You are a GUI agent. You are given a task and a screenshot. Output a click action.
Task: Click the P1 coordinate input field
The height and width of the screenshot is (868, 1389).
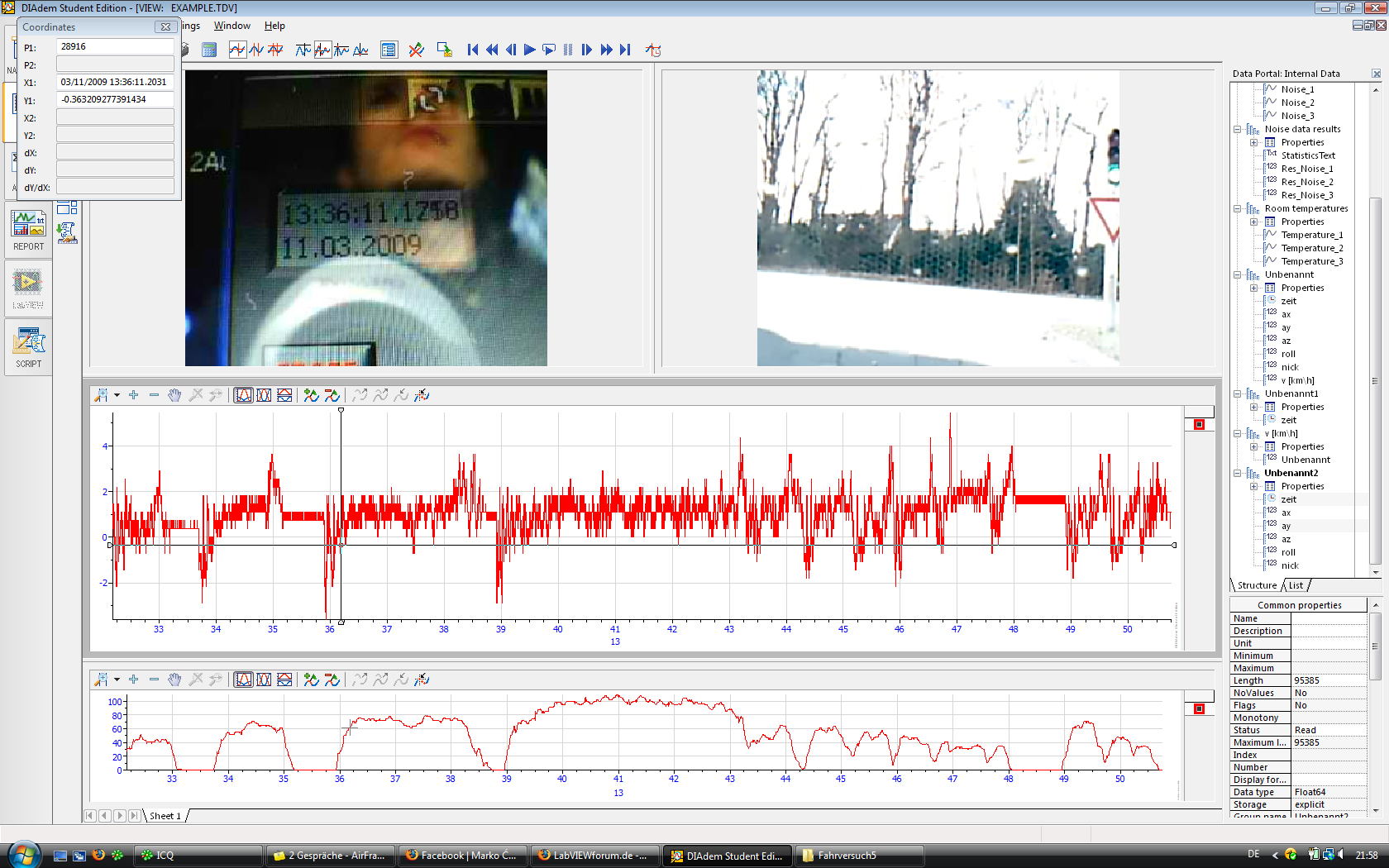coord(115,47)
